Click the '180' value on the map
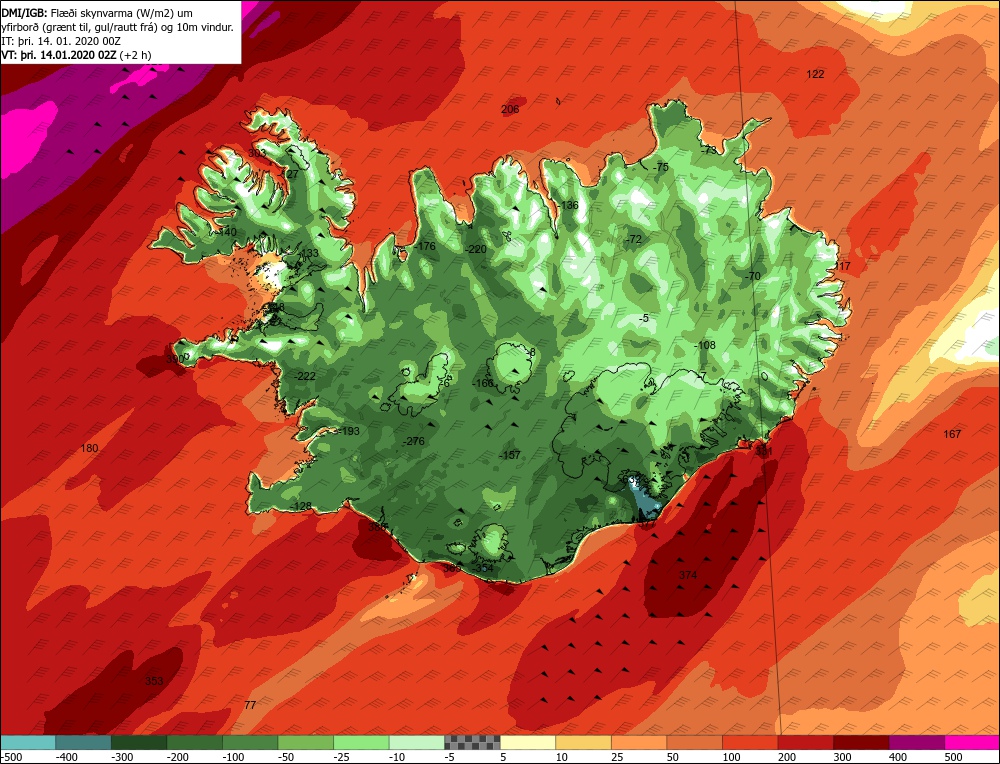 coord(89,448)
